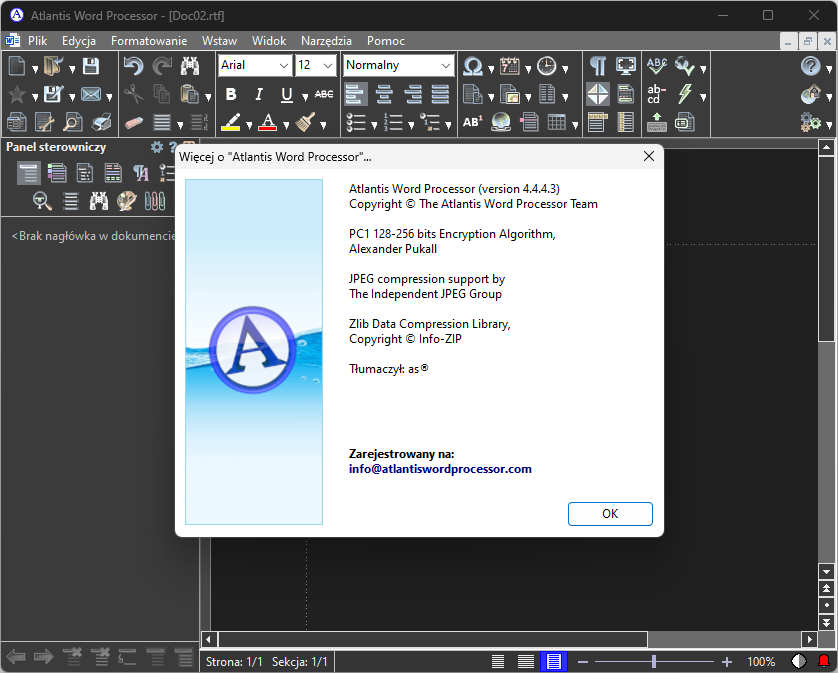Toggle Bold formatting

231,95
